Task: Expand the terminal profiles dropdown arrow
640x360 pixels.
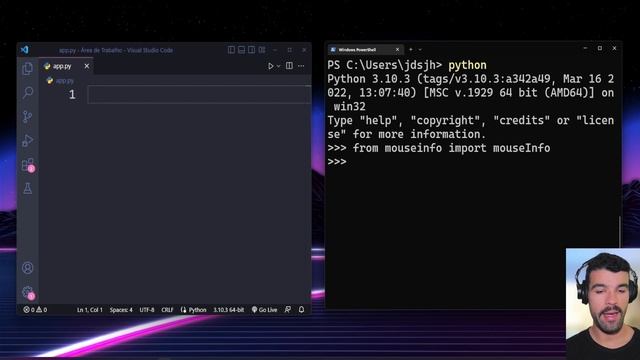Action: point(420,49)
